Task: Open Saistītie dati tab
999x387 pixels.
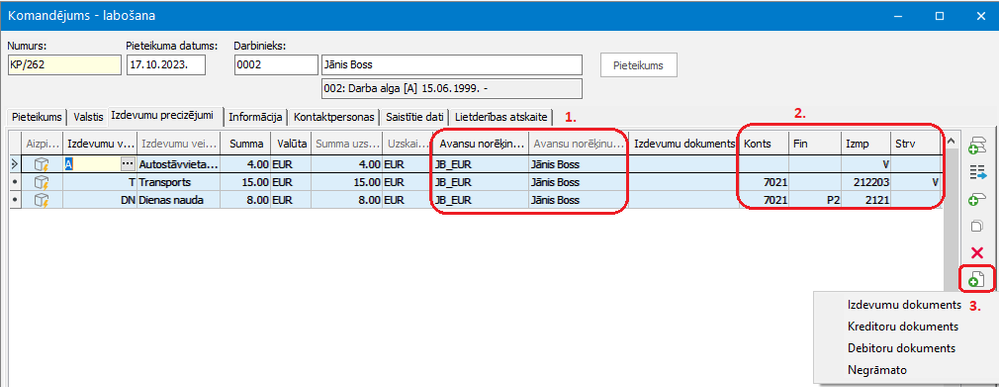Action: 414,117
